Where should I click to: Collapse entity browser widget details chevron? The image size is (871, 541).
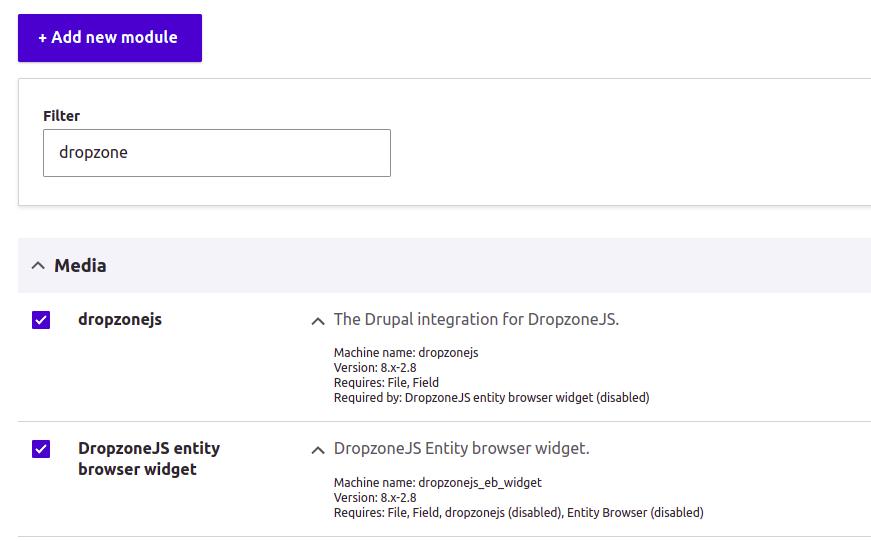[317, 450]
